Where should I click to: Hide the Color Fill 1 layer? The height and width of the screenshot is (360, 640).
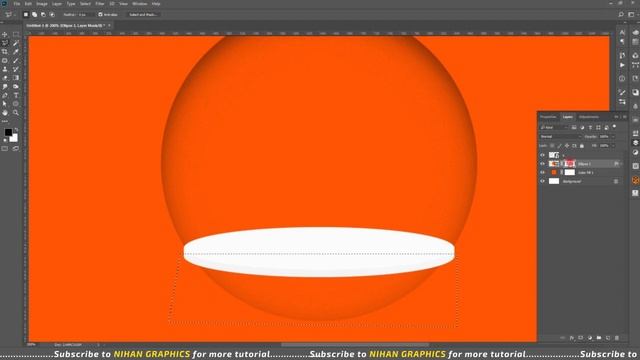(542, 172)
